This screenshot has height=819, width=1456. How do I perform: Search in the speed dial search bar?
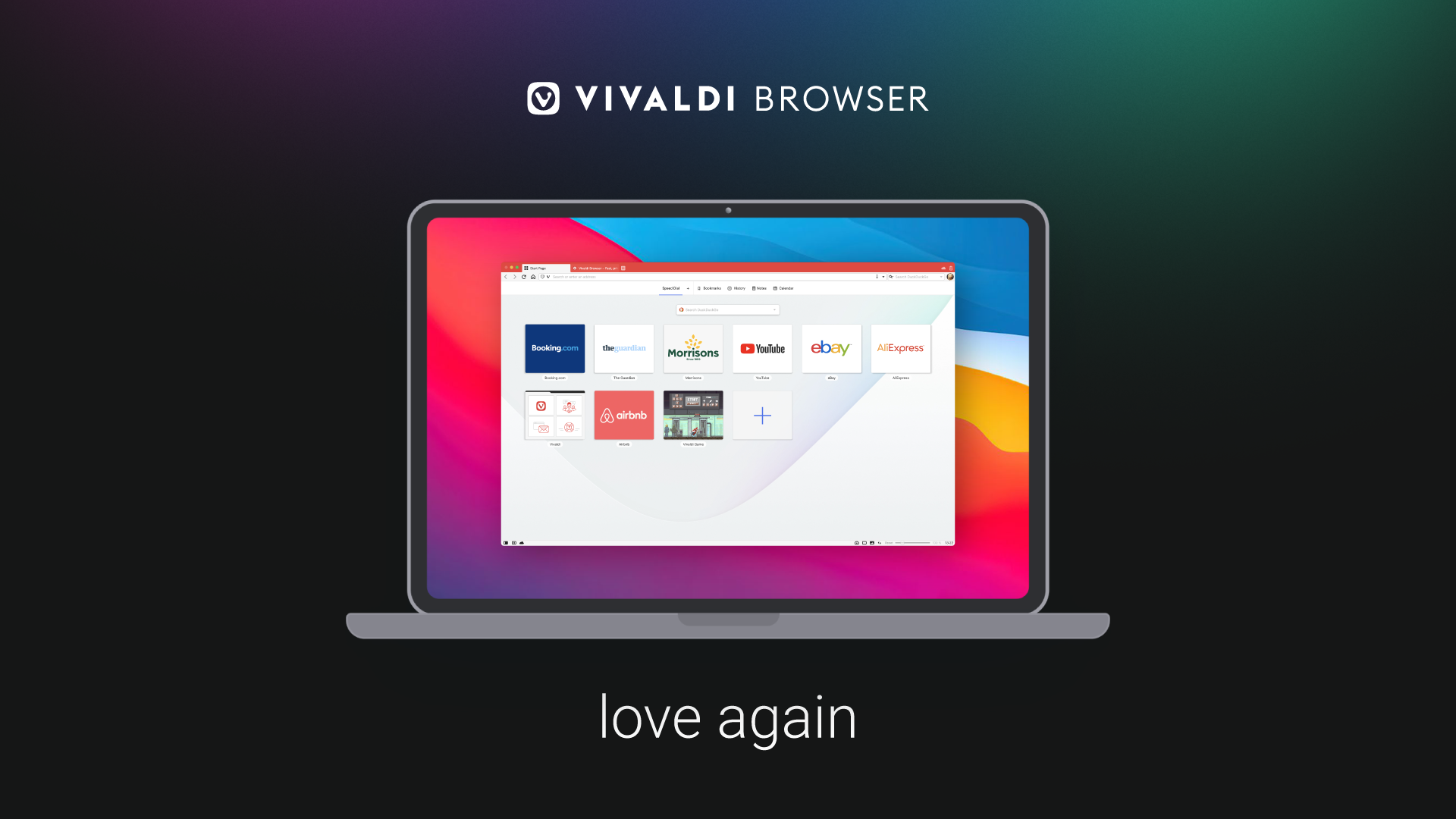pos(727,309)
